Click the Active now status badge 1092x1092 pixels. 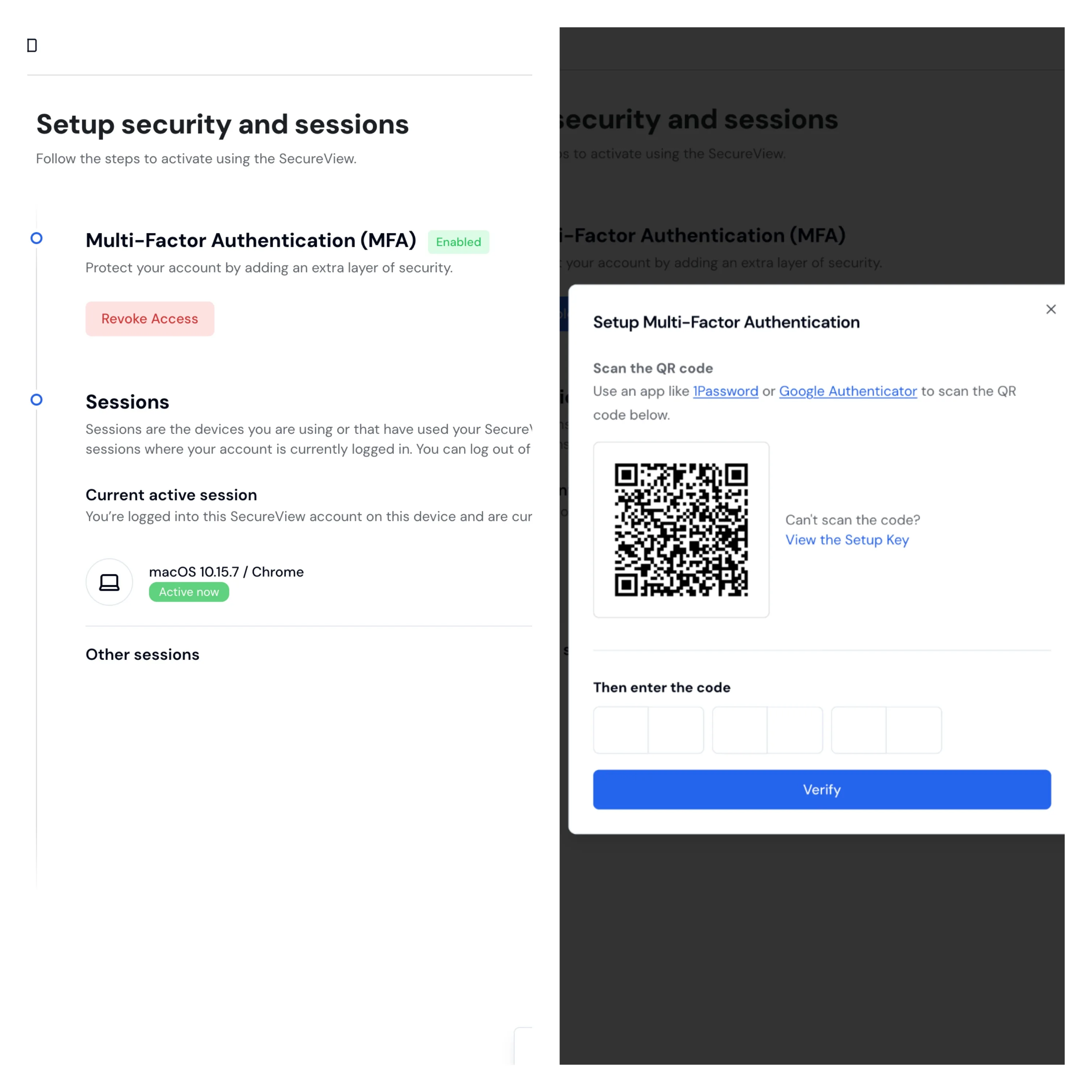tap(189, 592)
